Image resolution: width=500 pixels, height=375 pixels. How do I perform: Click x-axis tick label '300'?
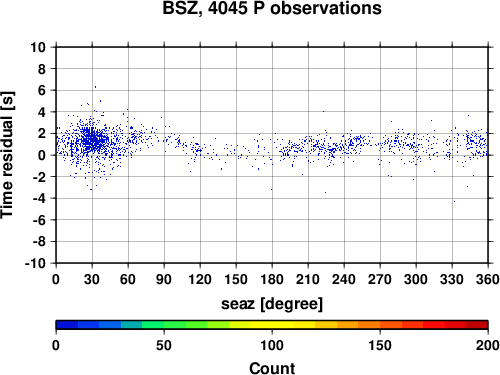[416, 279]
